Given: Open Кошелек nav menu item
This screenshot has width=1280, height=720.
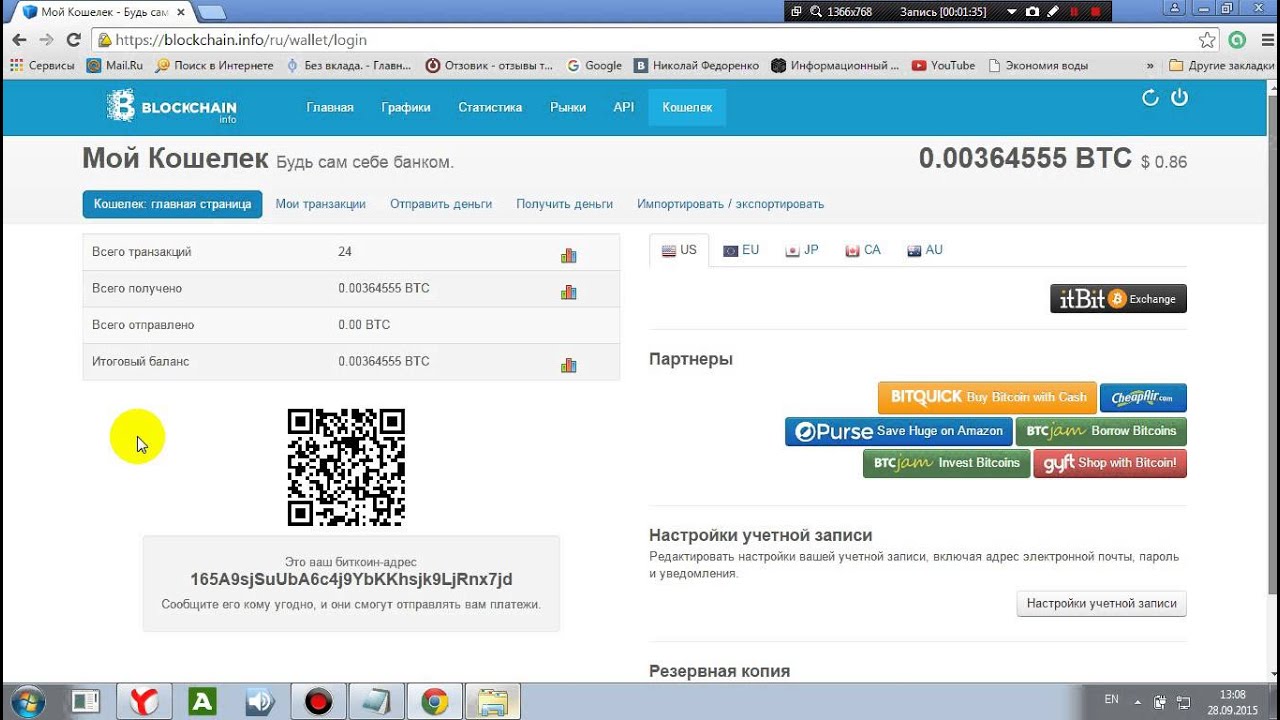Looking at the screenshot, I should (687, 107).
